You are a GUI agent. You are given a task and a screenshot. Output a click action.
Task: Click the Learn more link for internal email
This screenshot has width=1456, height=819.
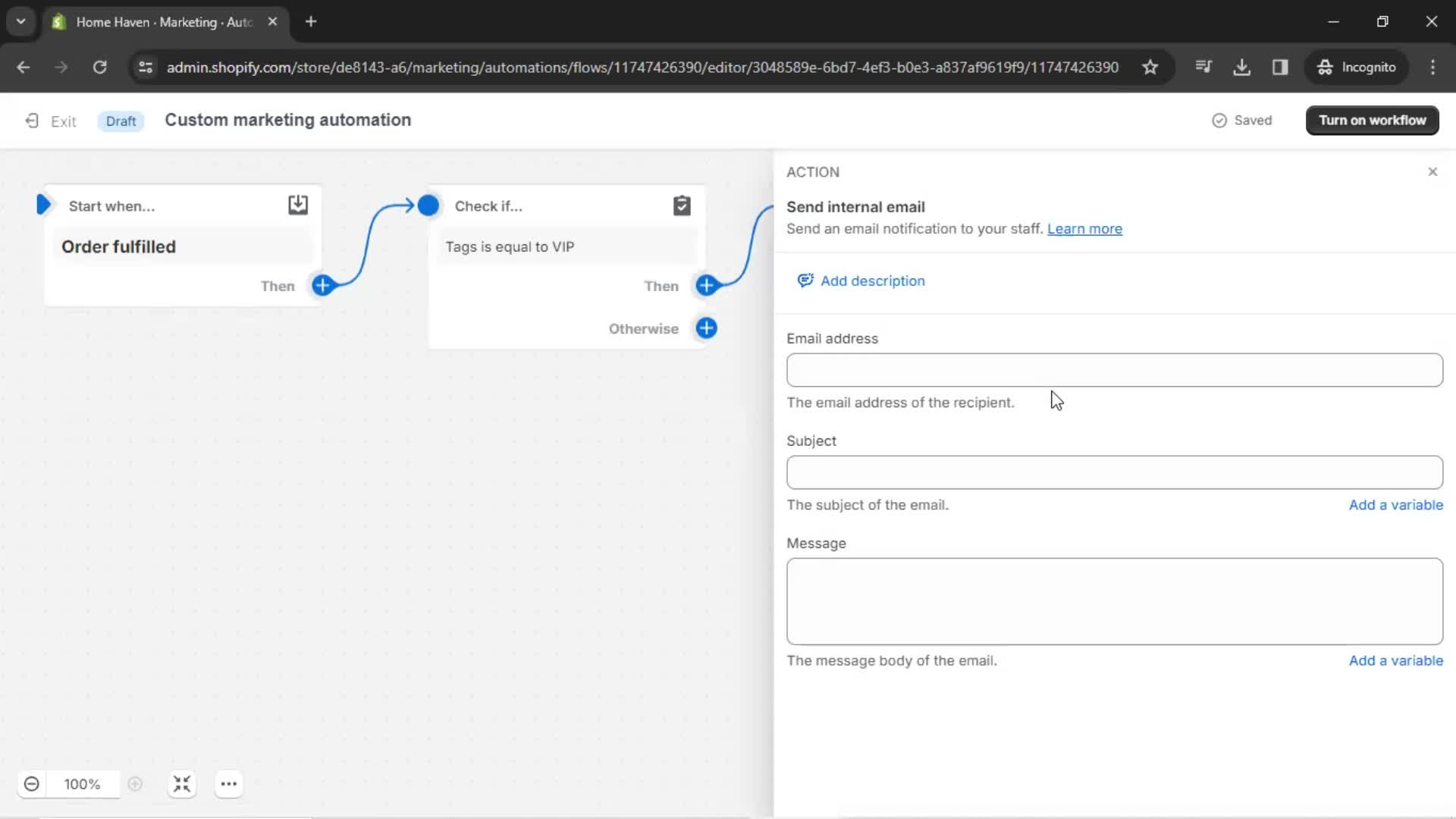coord(1085,228)
